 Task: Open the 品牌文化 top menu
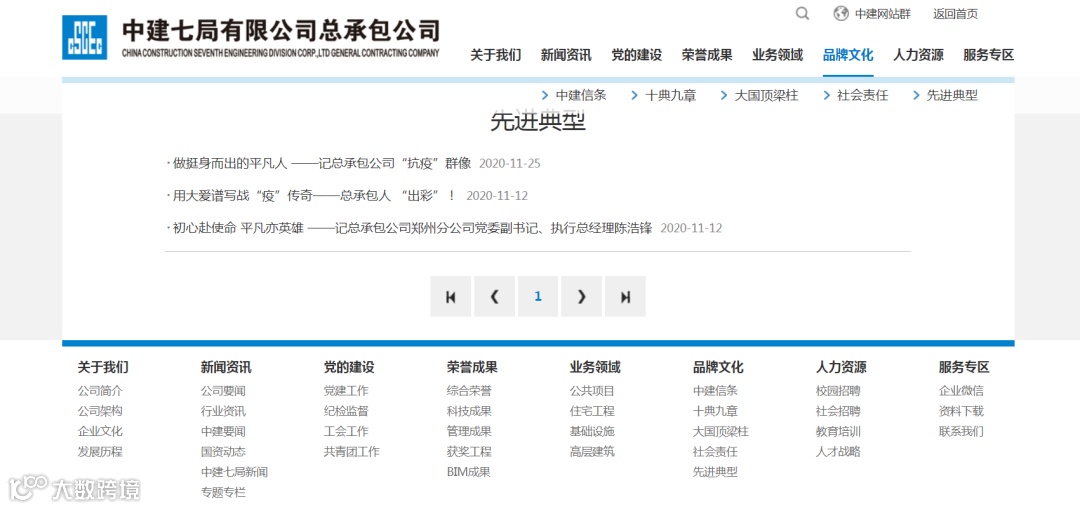point(848,55)
